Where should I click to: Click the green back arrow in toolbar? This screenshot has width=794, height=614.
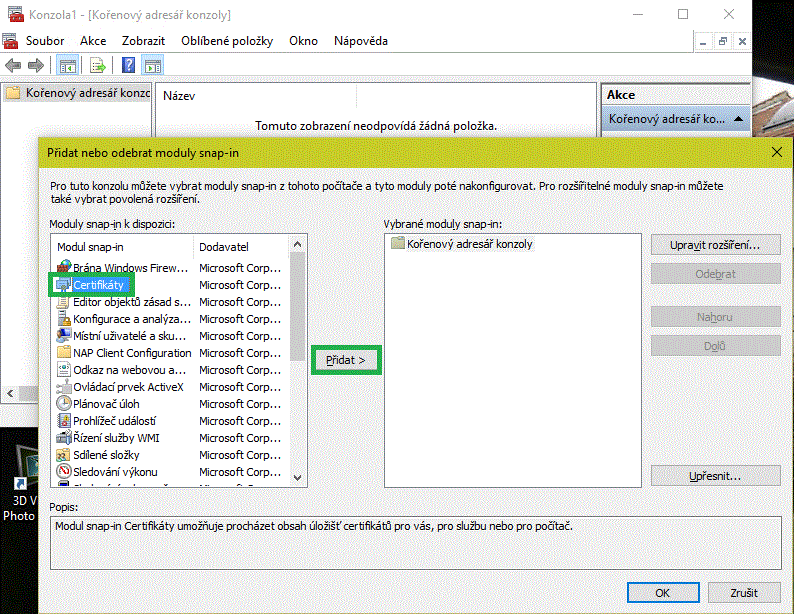pyautogui.click(x=13, y=66)
